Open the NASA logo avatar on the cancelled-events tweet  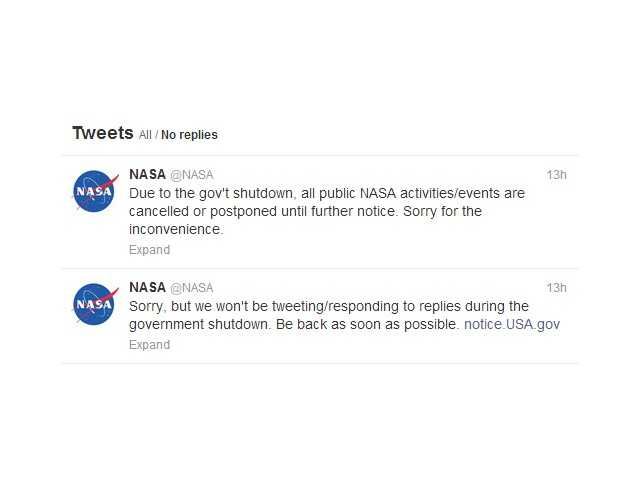click(95, 191)
